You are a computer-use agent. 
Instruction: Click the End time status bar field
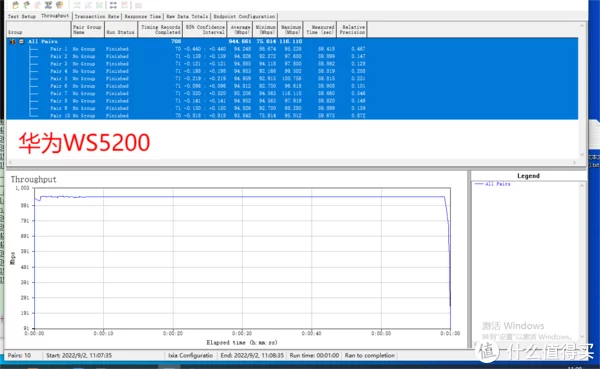tap(252, 356)
